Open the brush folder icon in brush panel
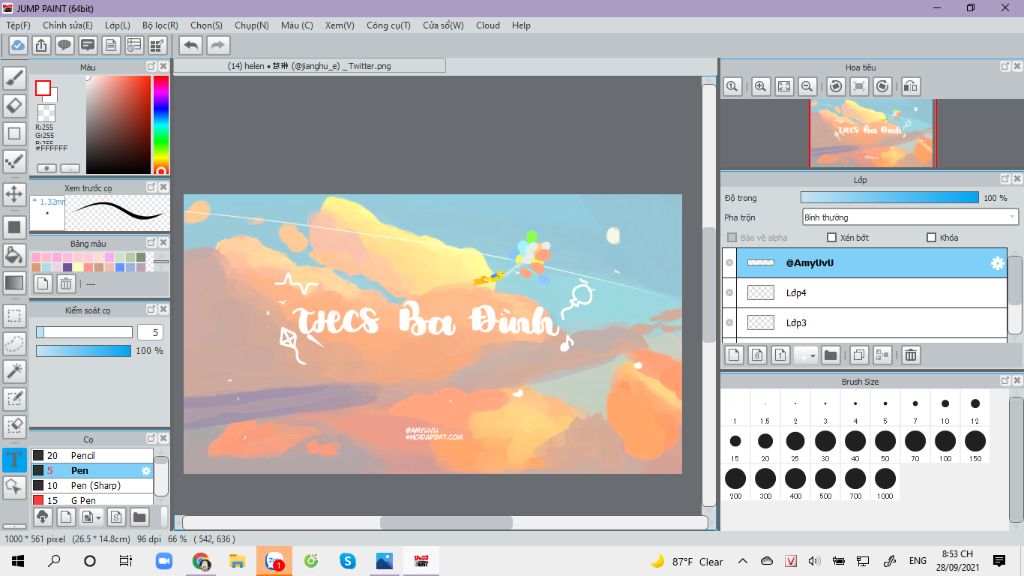 [x=139, y=517]
